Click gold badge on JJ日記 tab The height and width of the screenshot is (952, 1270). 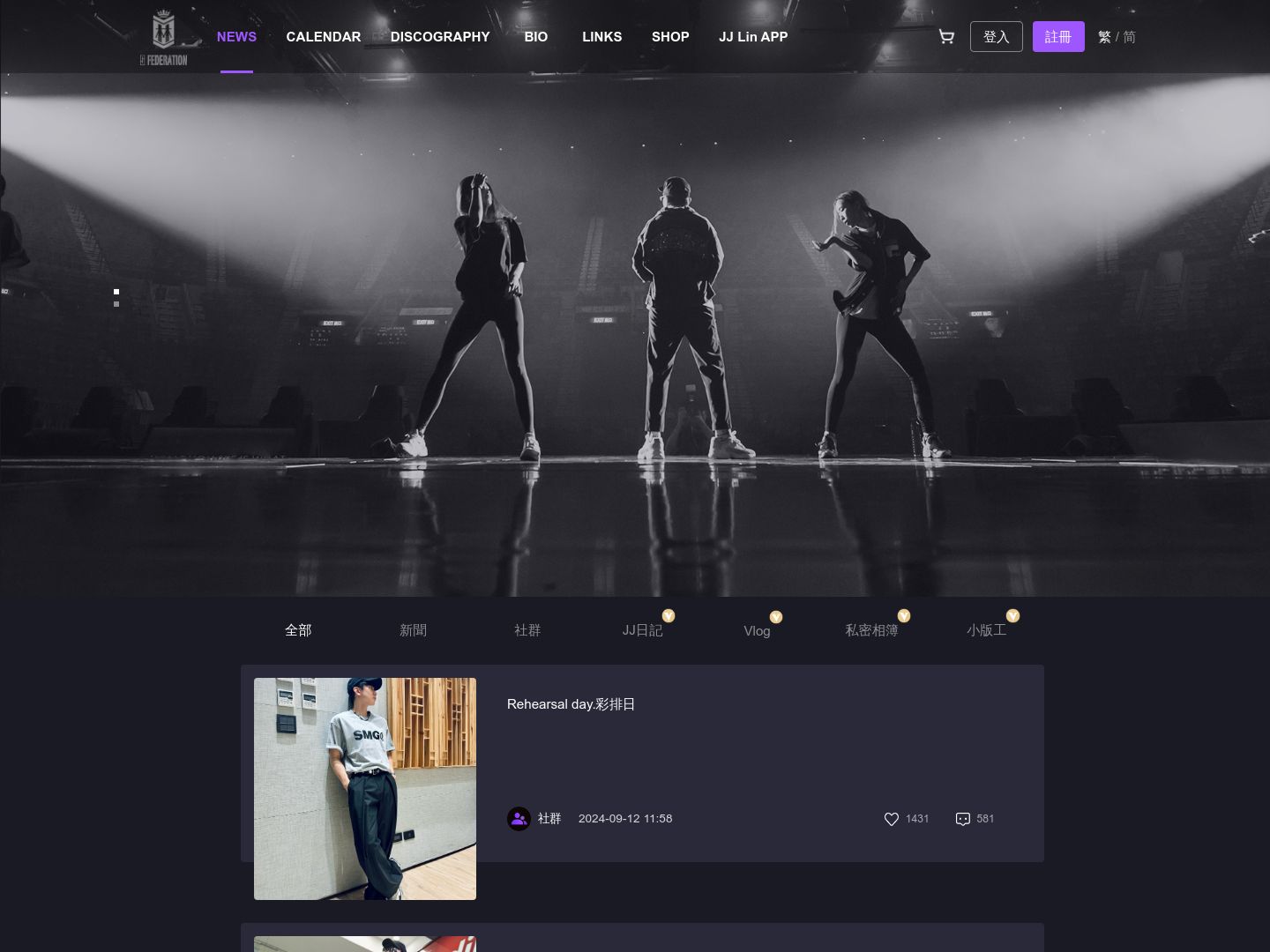pos(669,616)
